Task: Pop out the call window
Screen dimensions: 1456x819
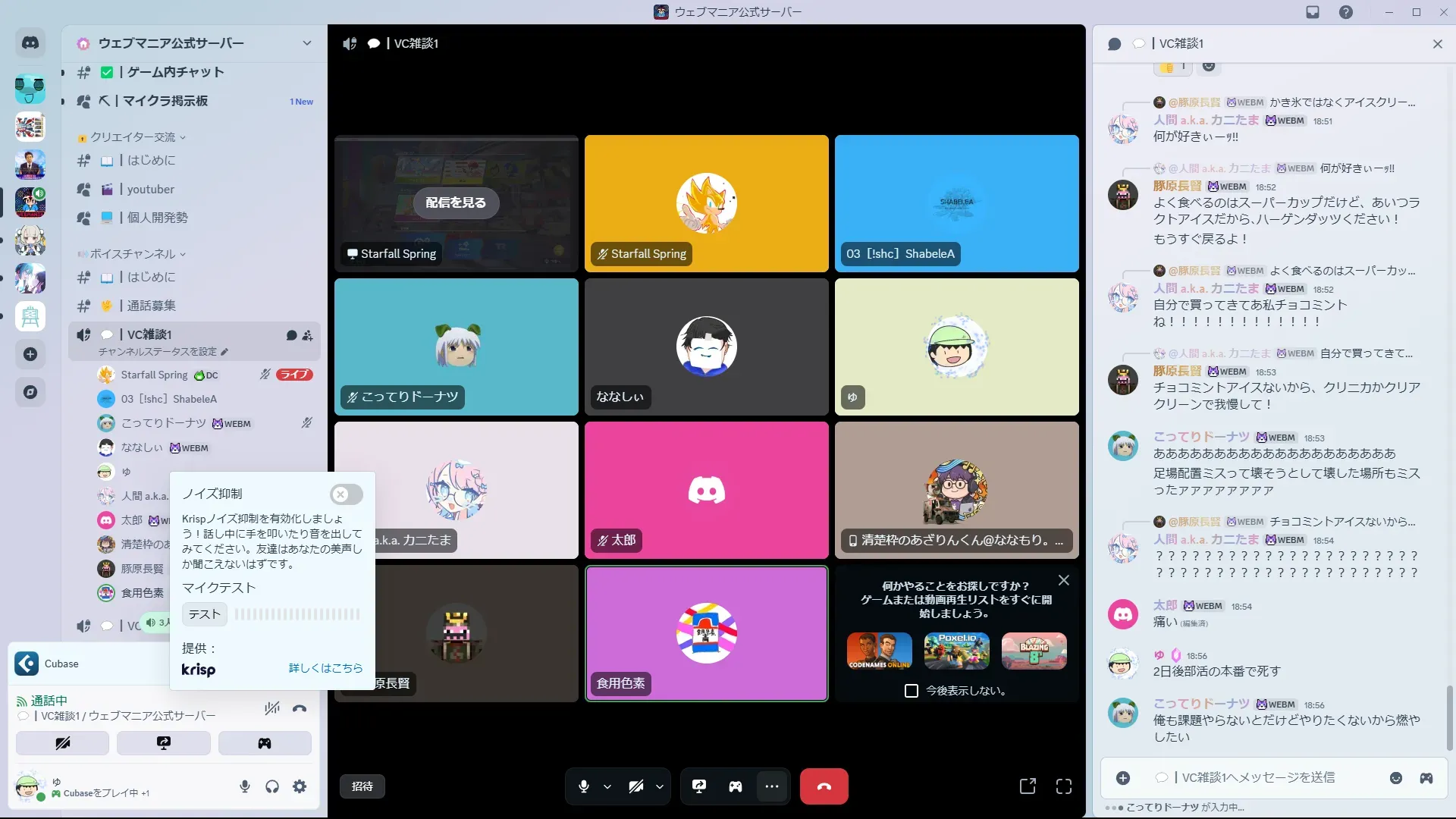Action: click(1028, 786)
